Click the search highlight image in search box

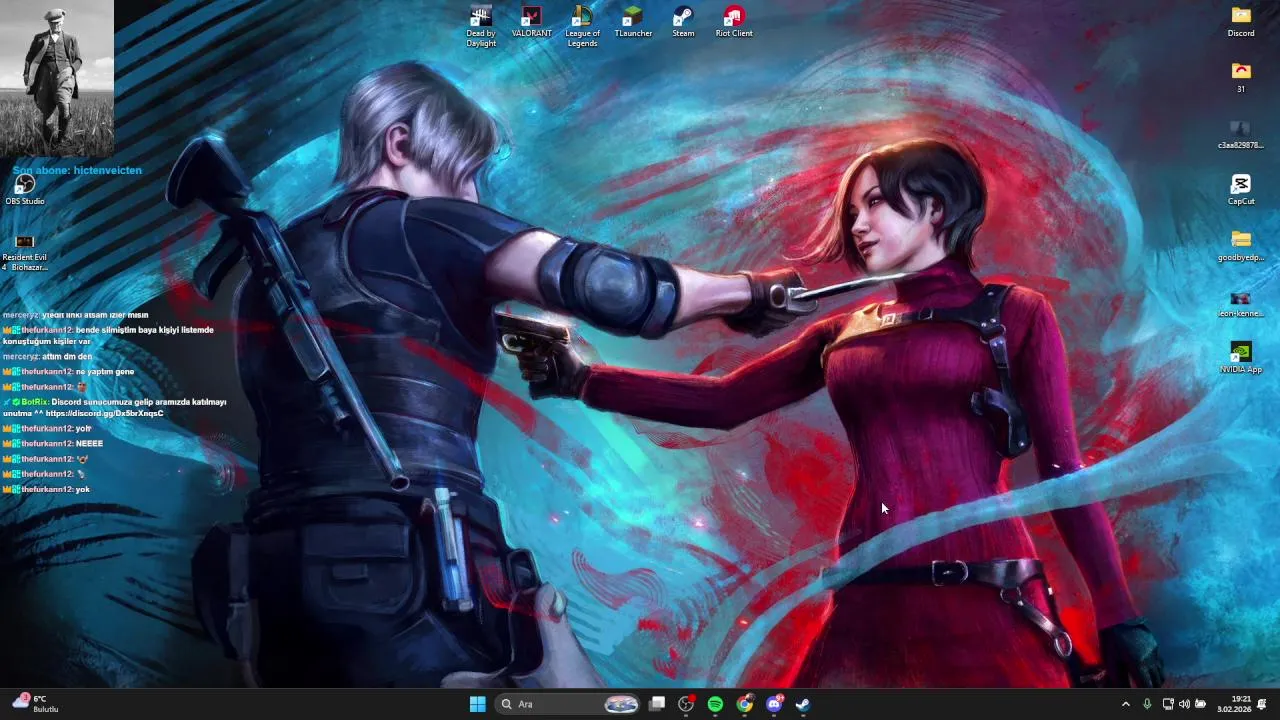point(621,704)
